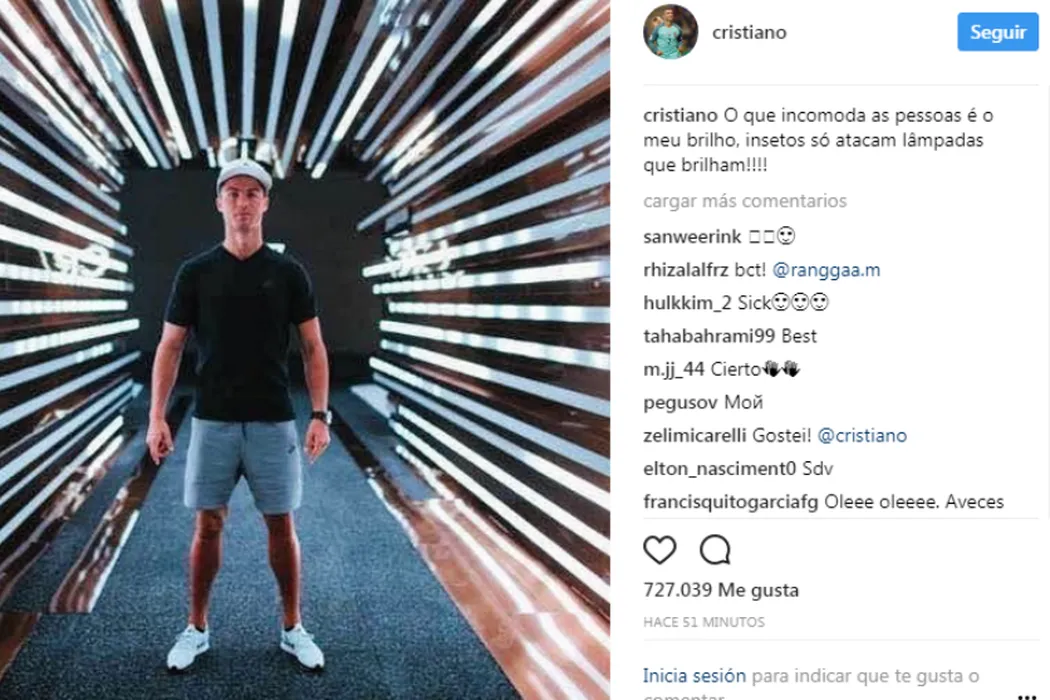1050x700 pixels.
Task: Click the cristiano profile avatar
Action: (x=670, y=31)
